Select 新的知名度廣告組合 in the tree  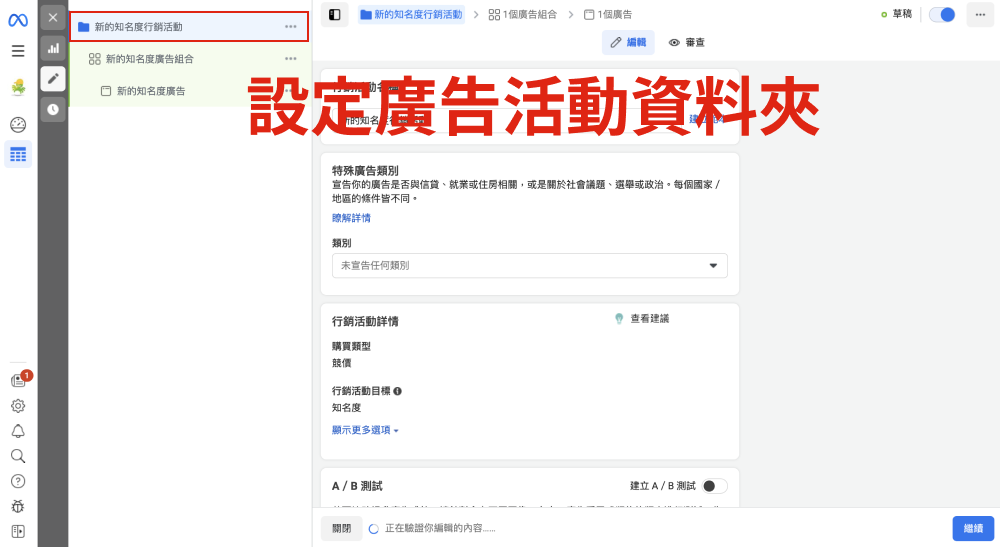(150, 59)
